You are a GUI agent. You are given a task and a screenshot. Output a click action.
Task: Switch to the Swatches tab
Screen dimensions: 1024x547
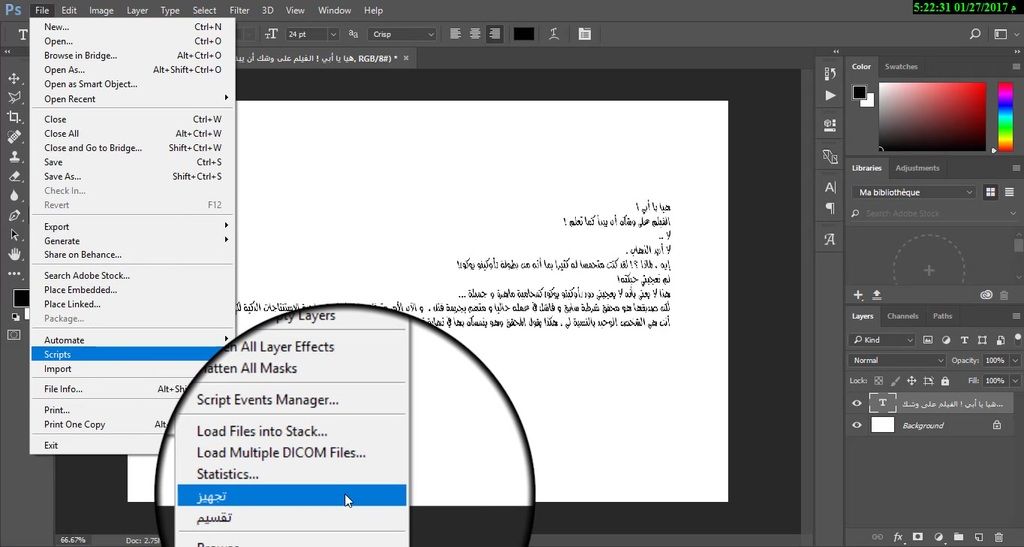[x=901, y=67]
